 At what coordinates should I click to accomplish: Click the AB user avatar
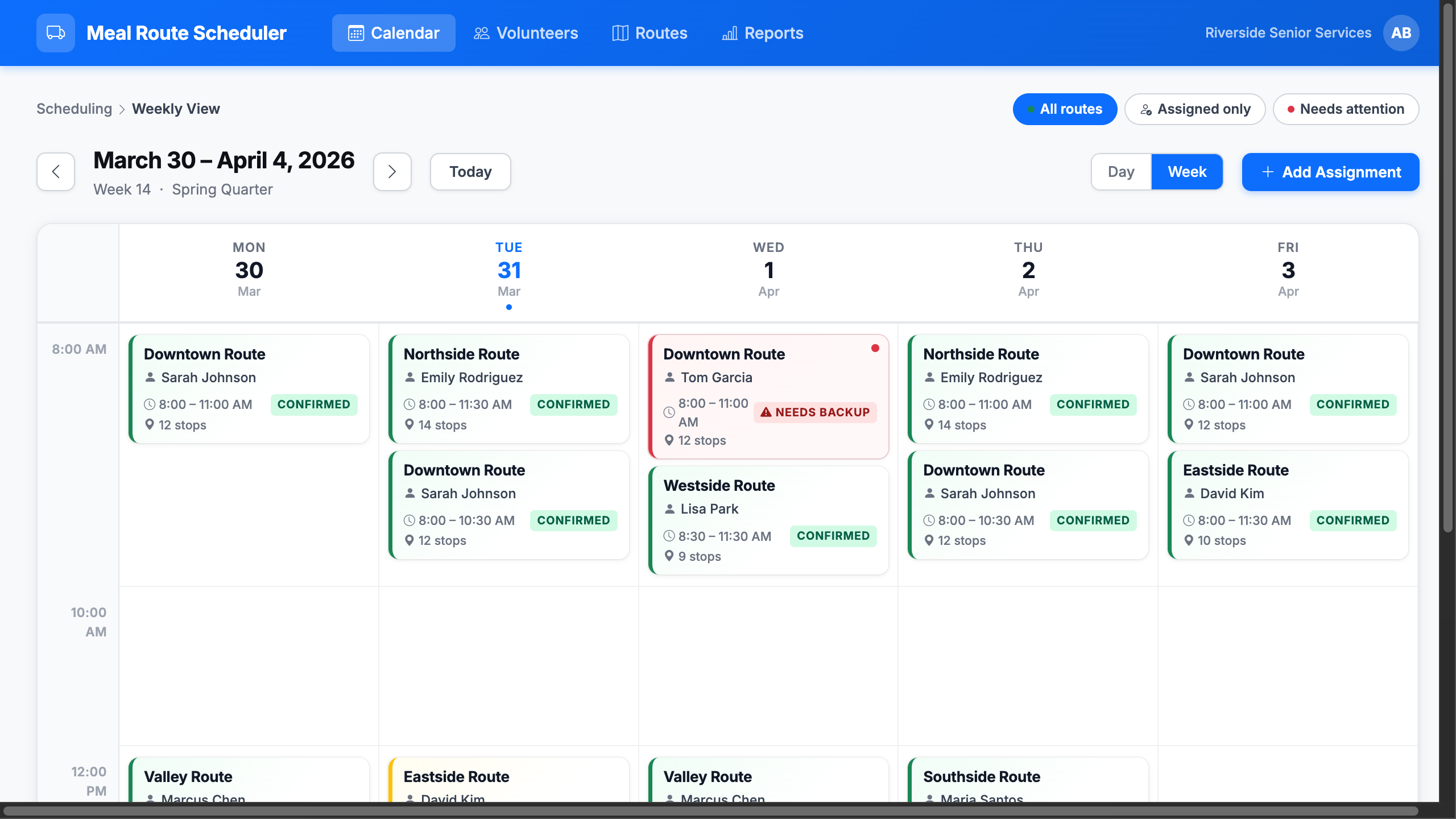click(x=1401, y=33)
